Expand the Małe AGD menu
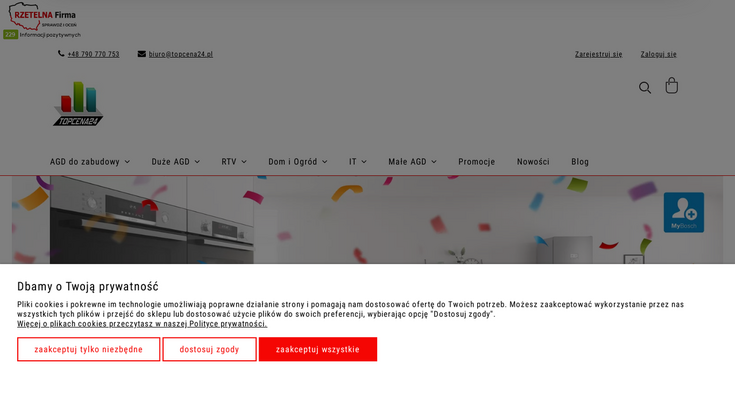Screen dimensions: 735x413 [x=412, y=162]
